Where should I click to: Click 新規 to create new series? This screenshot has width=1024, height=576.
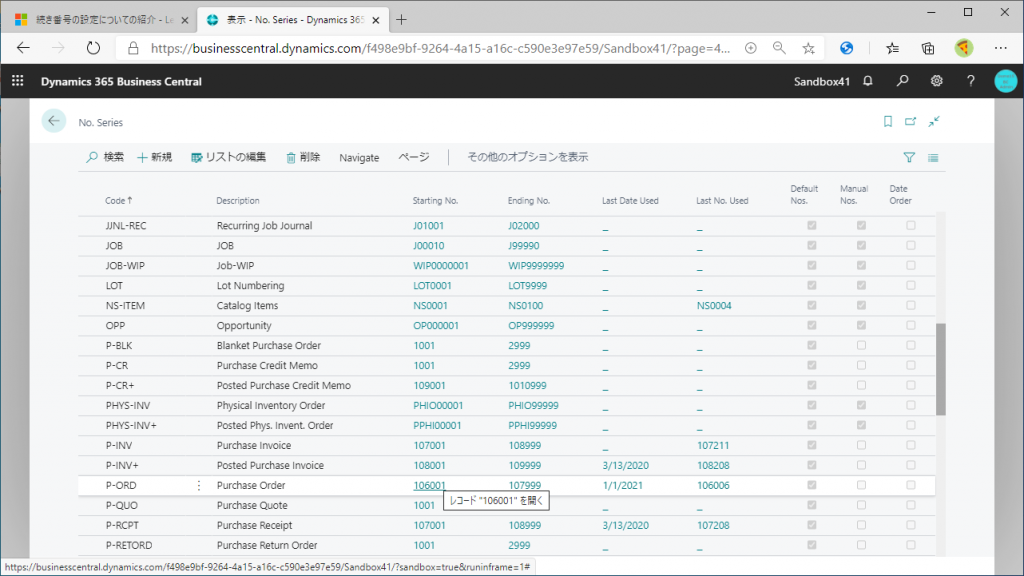154,157
